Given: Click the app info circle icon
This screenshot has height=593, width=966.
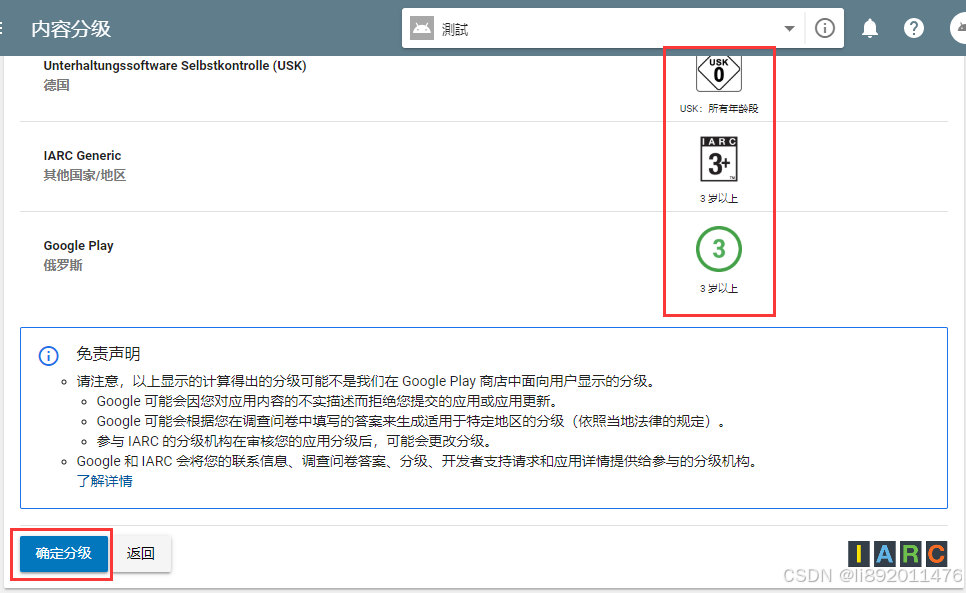Looking at the screenshot, I should [824, 28].
